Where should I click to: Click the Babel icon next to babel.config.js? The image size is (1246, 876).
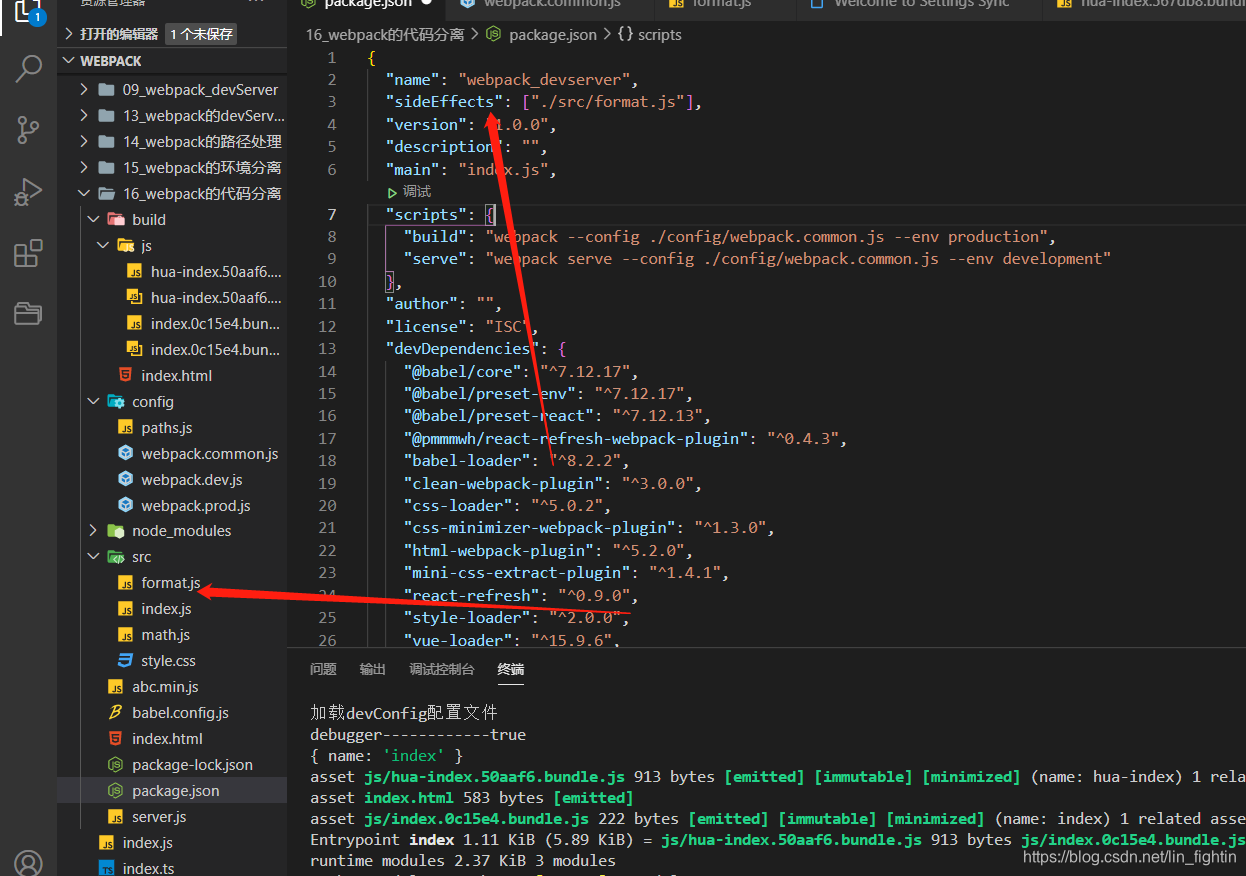115,712
